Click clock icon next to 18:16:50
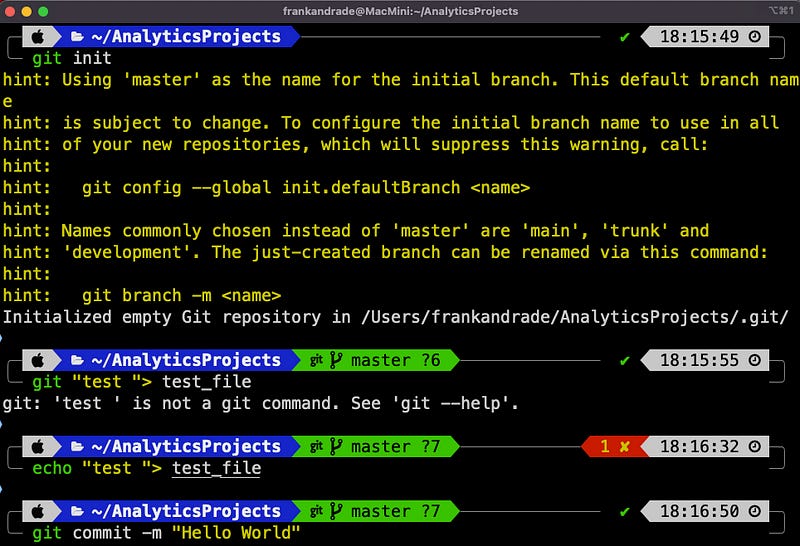This screenshot has width=800, height=546. 755,511
